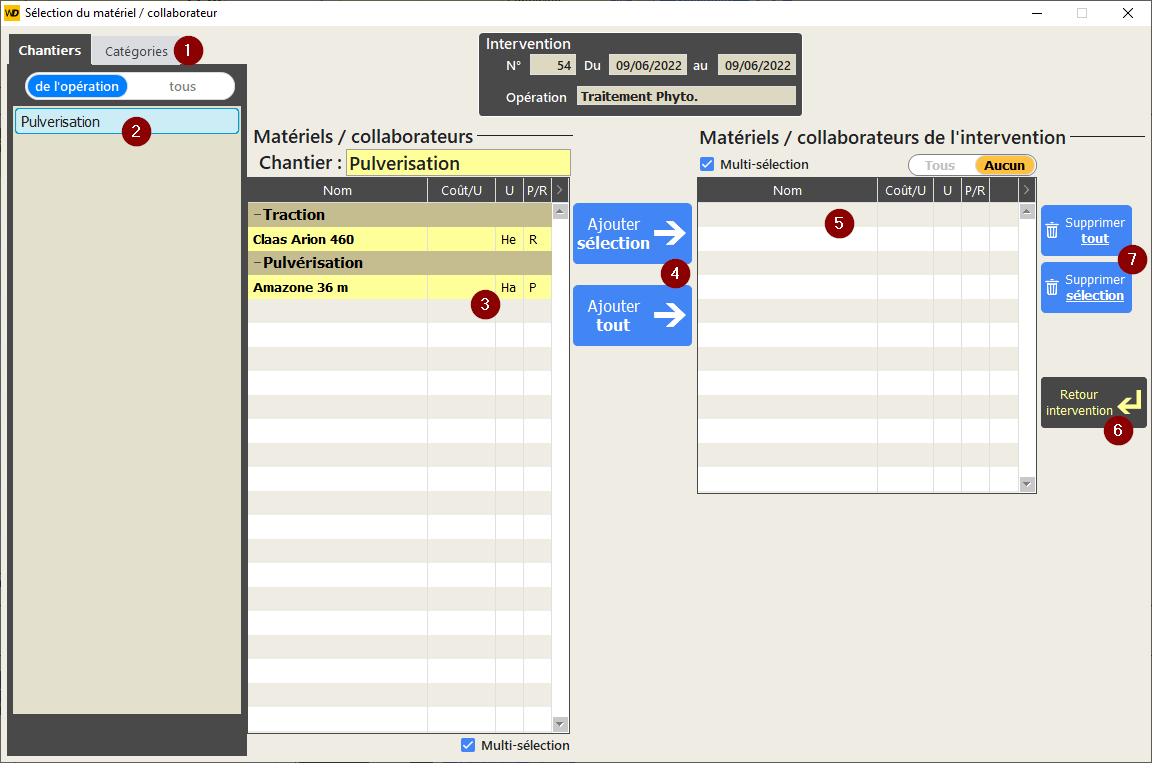Click the WD application icon in title bar
The image size is (1152, 763).
coord(12,13)
